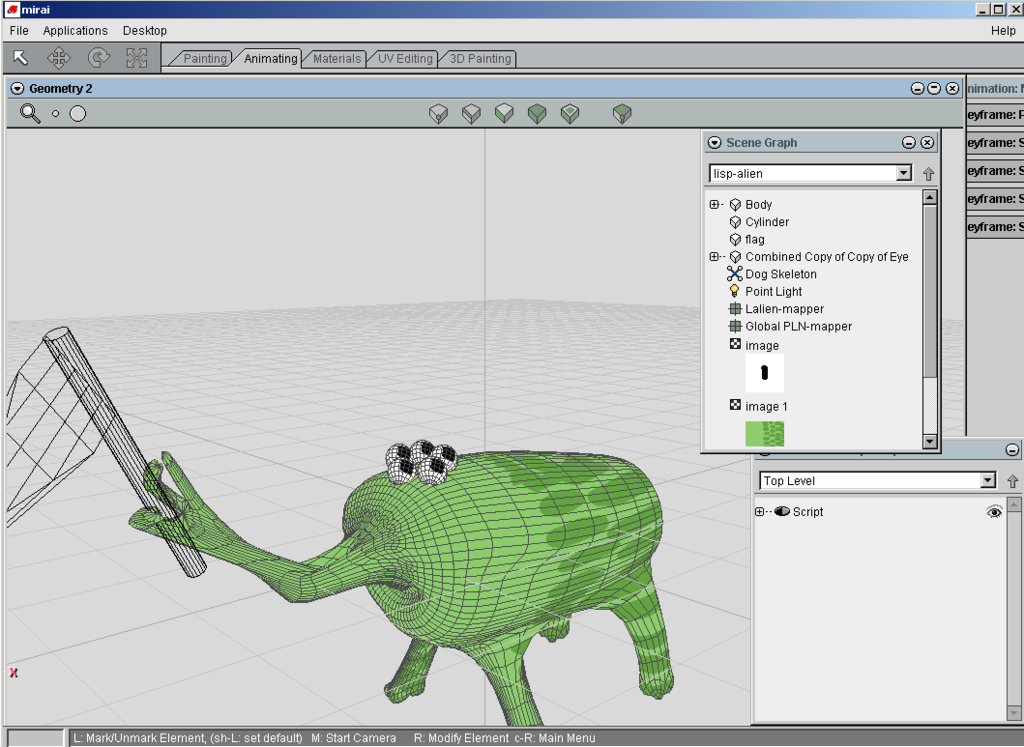1024x747 pixels.
Task: Collapse the panel below Scene Graph
Action: (1012, 450)
